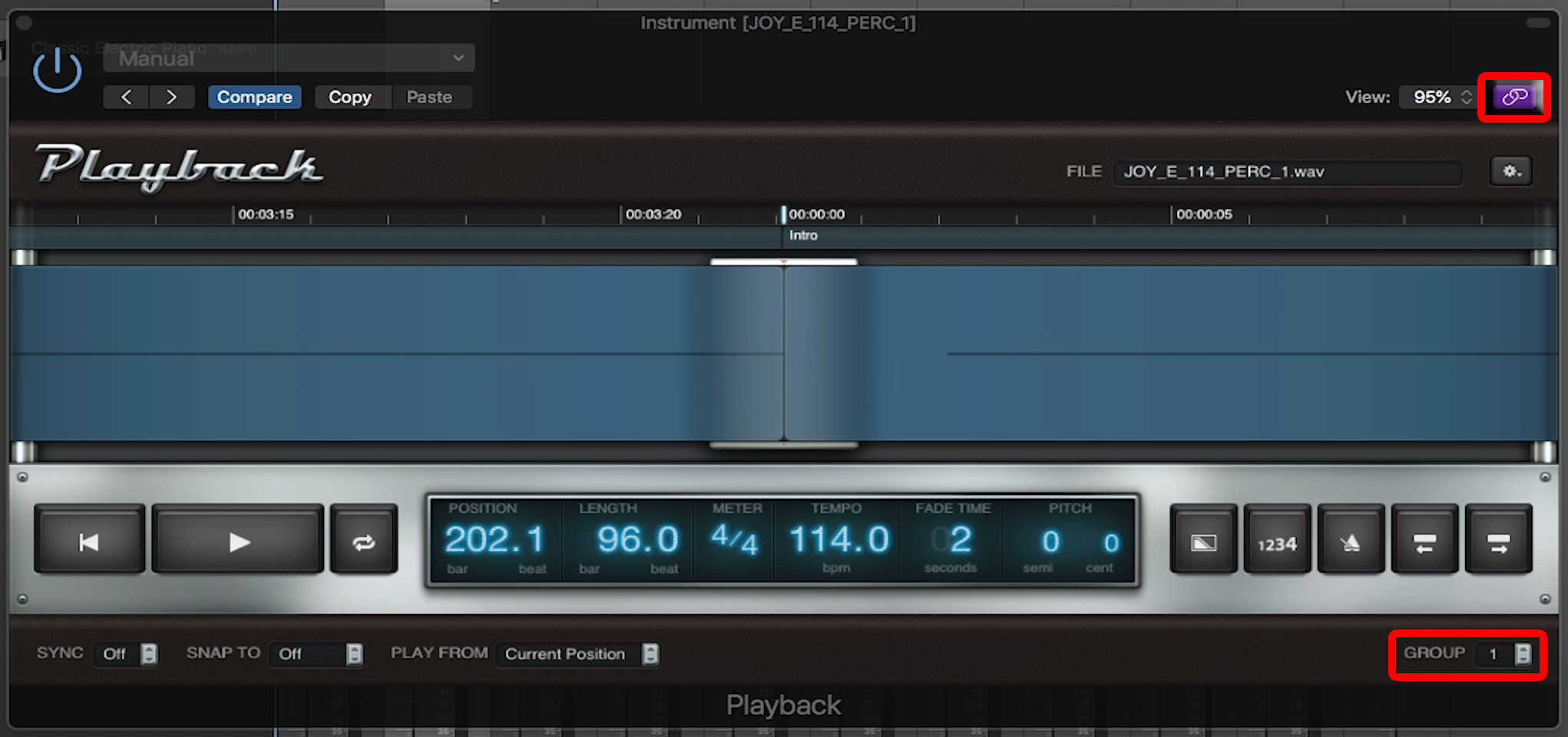Open the SNAP TO dropdown
The width and height of the screenshot is (1568, 737).
tap(316, 653)
